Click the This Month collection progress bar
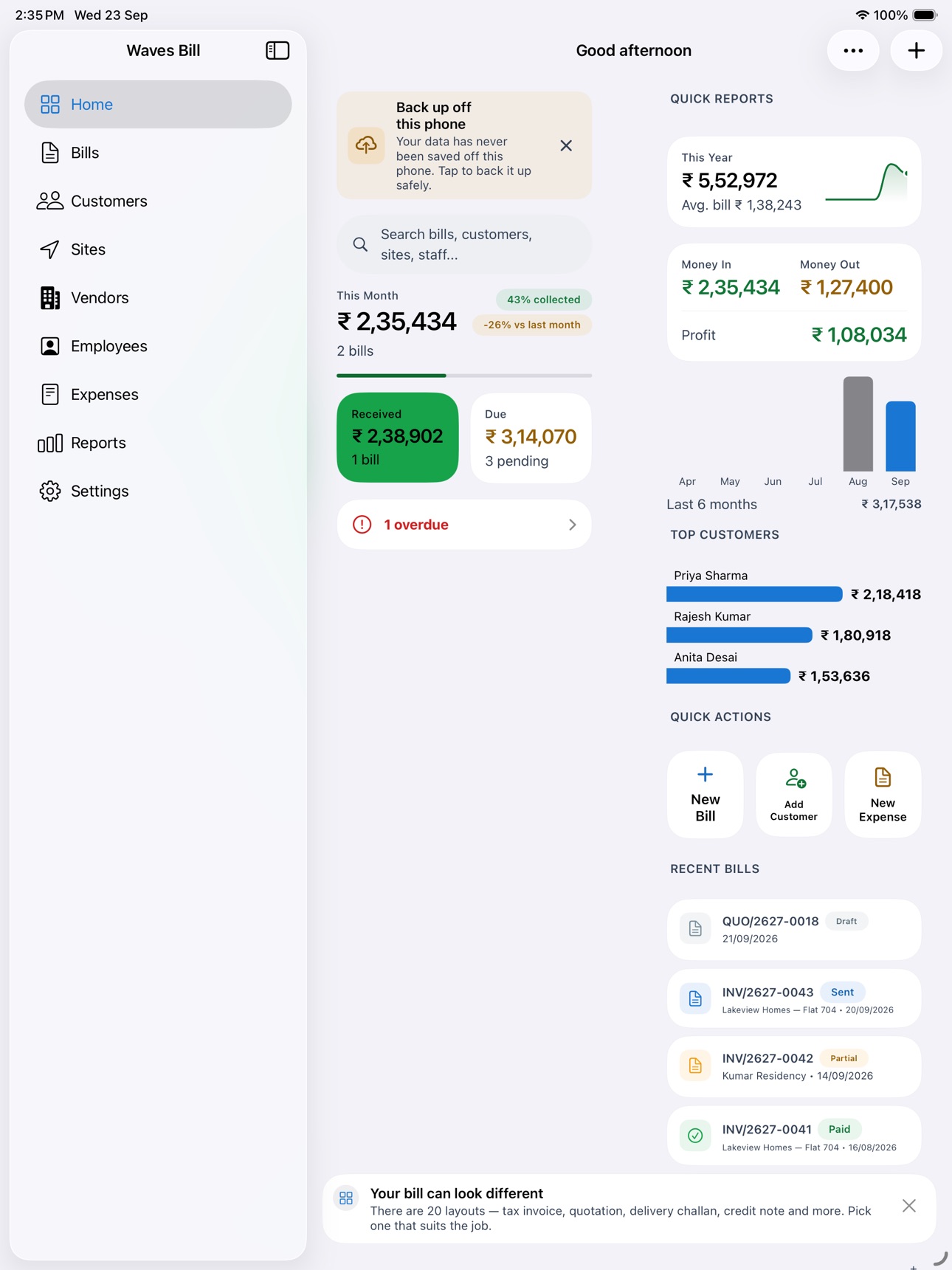Screen dimensions: 952x1270 click(464, 376)
